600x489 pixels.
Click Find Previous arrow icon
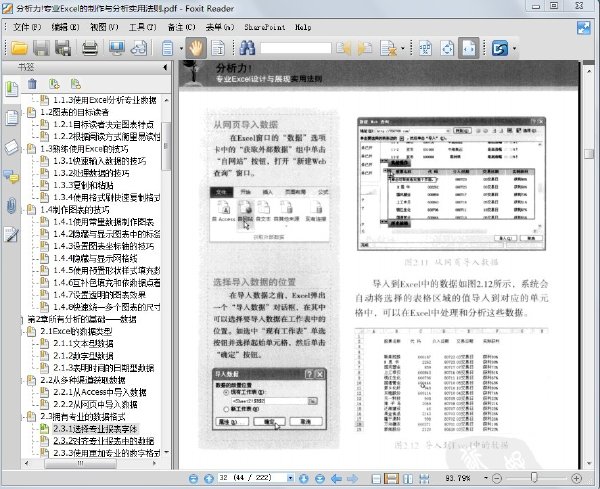pos(343,48)
